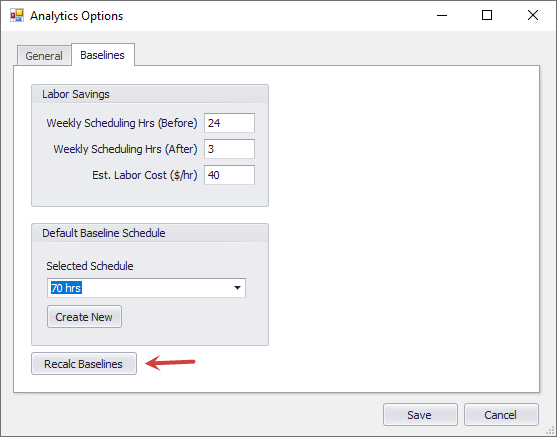Click the Recalc Baselines button
This screenshot has width=557, height=437.
(84, 363)
